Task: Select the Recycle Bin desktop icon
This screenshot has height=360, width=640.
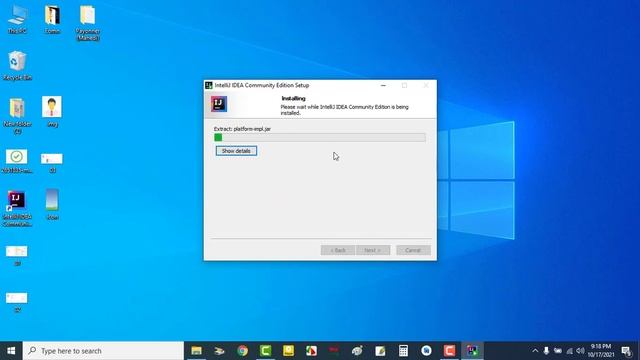Action: [x=17, y=66]
